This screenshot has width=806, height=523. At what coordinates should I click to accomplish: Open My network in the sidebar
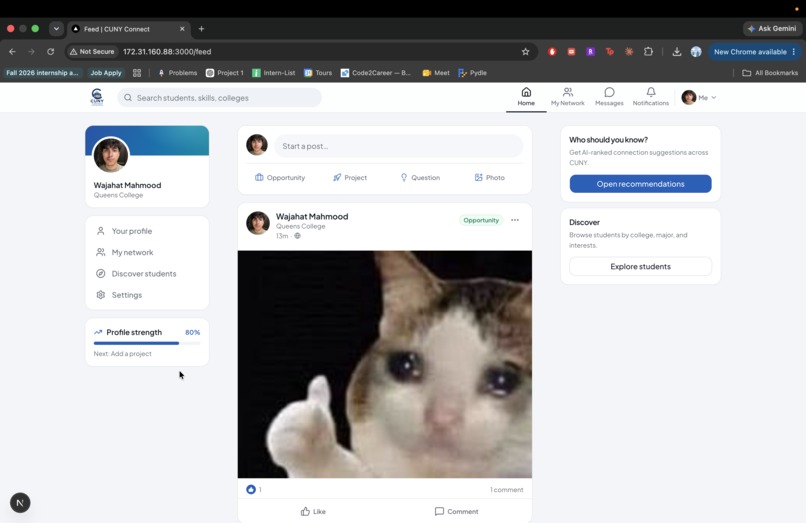click(x=147, y=253)
